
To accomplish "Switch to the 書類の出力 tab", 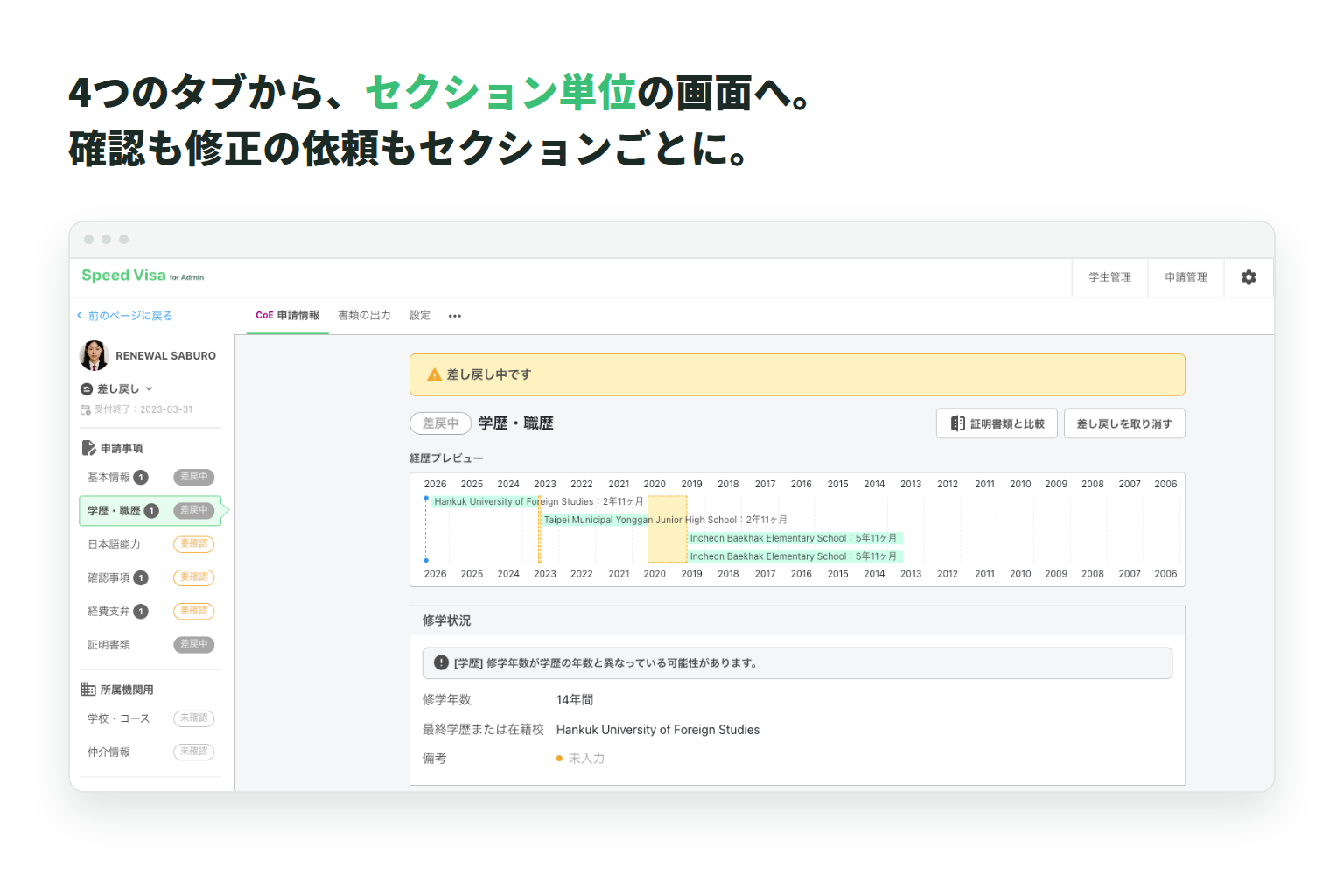I will coord(364,315).
